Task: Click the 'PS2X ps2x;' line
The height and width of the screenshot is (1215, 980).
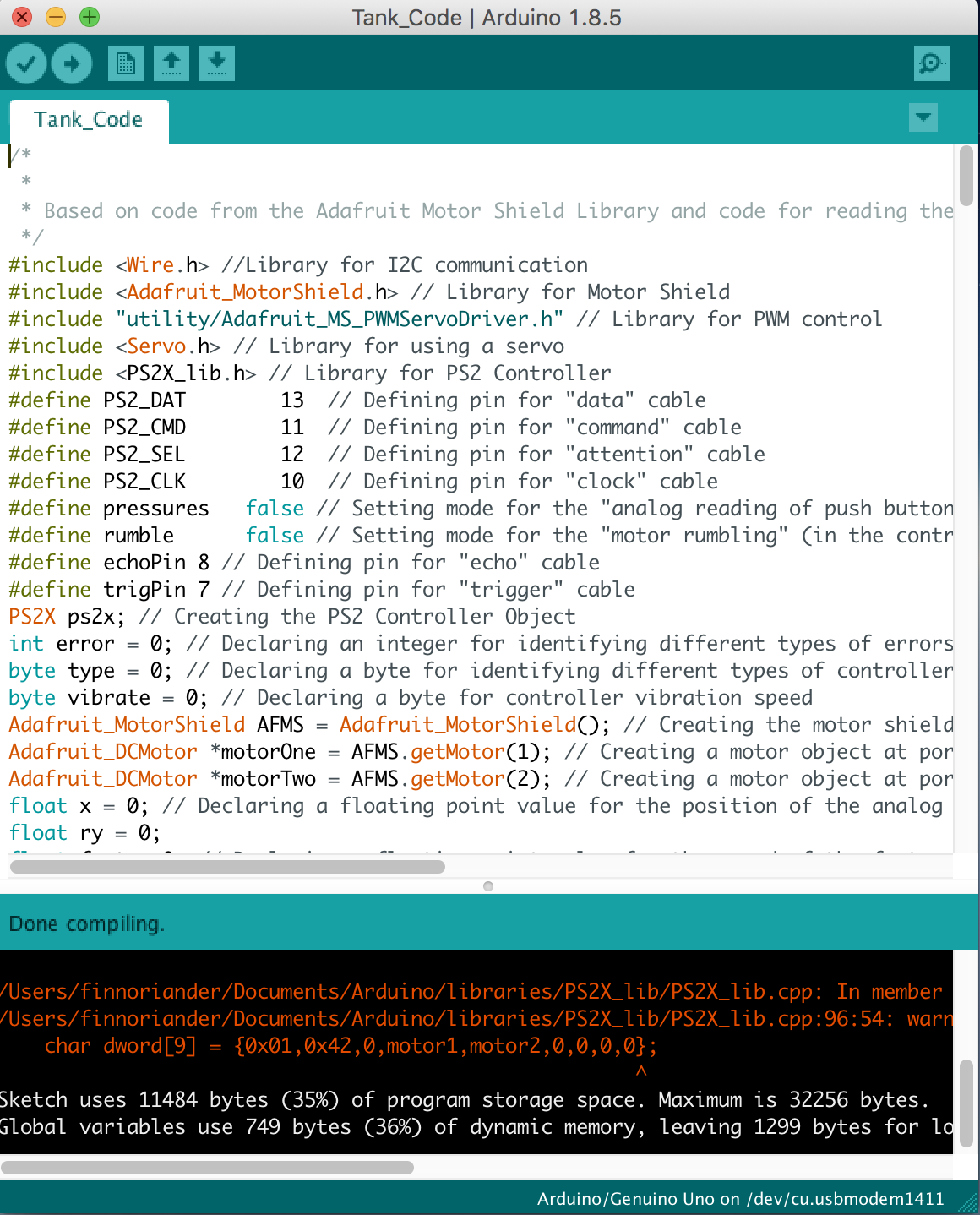Action: (292, 617)
